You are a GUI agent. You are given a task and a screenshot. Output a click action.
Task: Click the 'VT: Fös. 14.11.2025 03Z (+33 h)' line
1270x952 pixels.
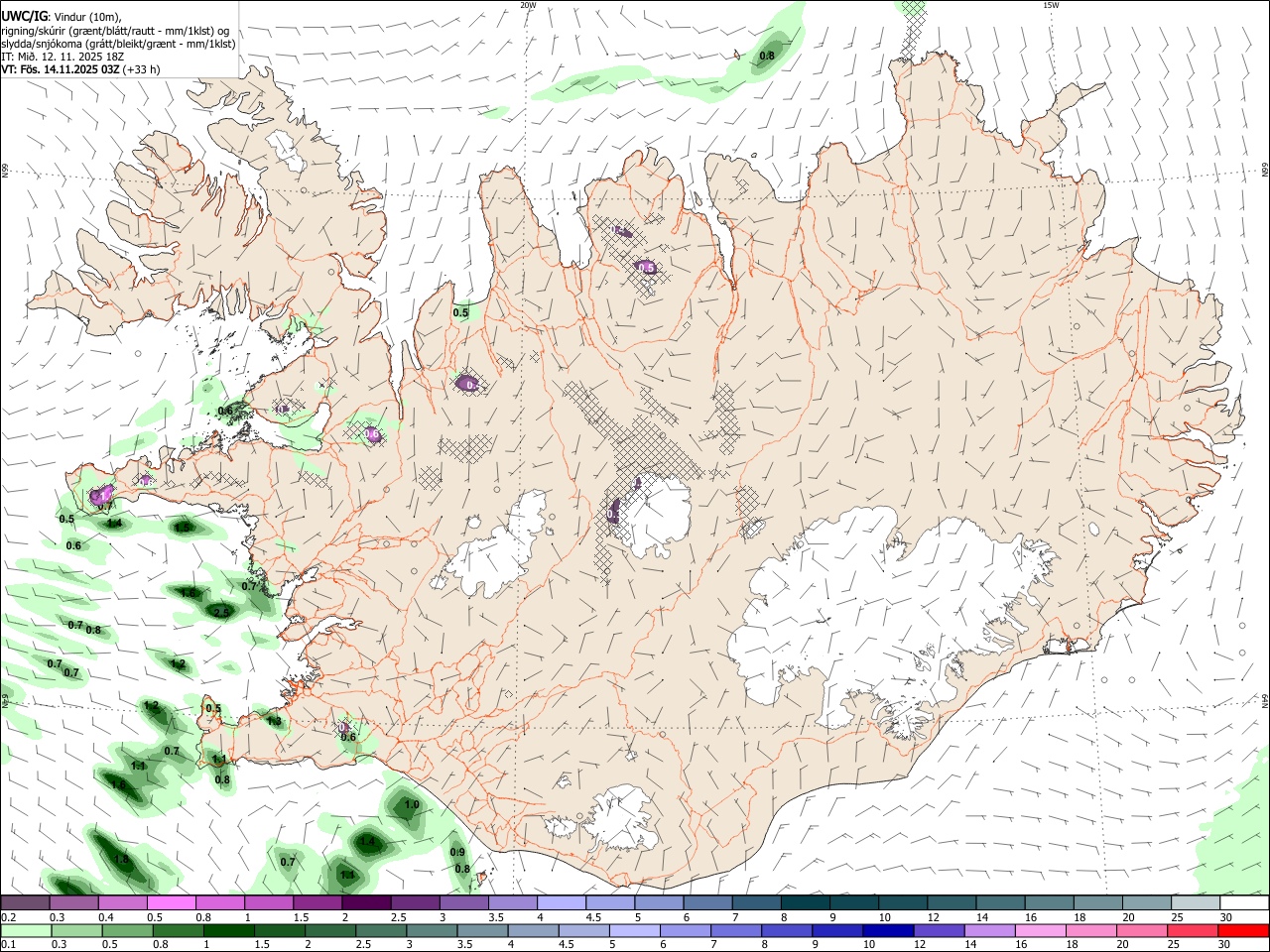tap(80, 69)
